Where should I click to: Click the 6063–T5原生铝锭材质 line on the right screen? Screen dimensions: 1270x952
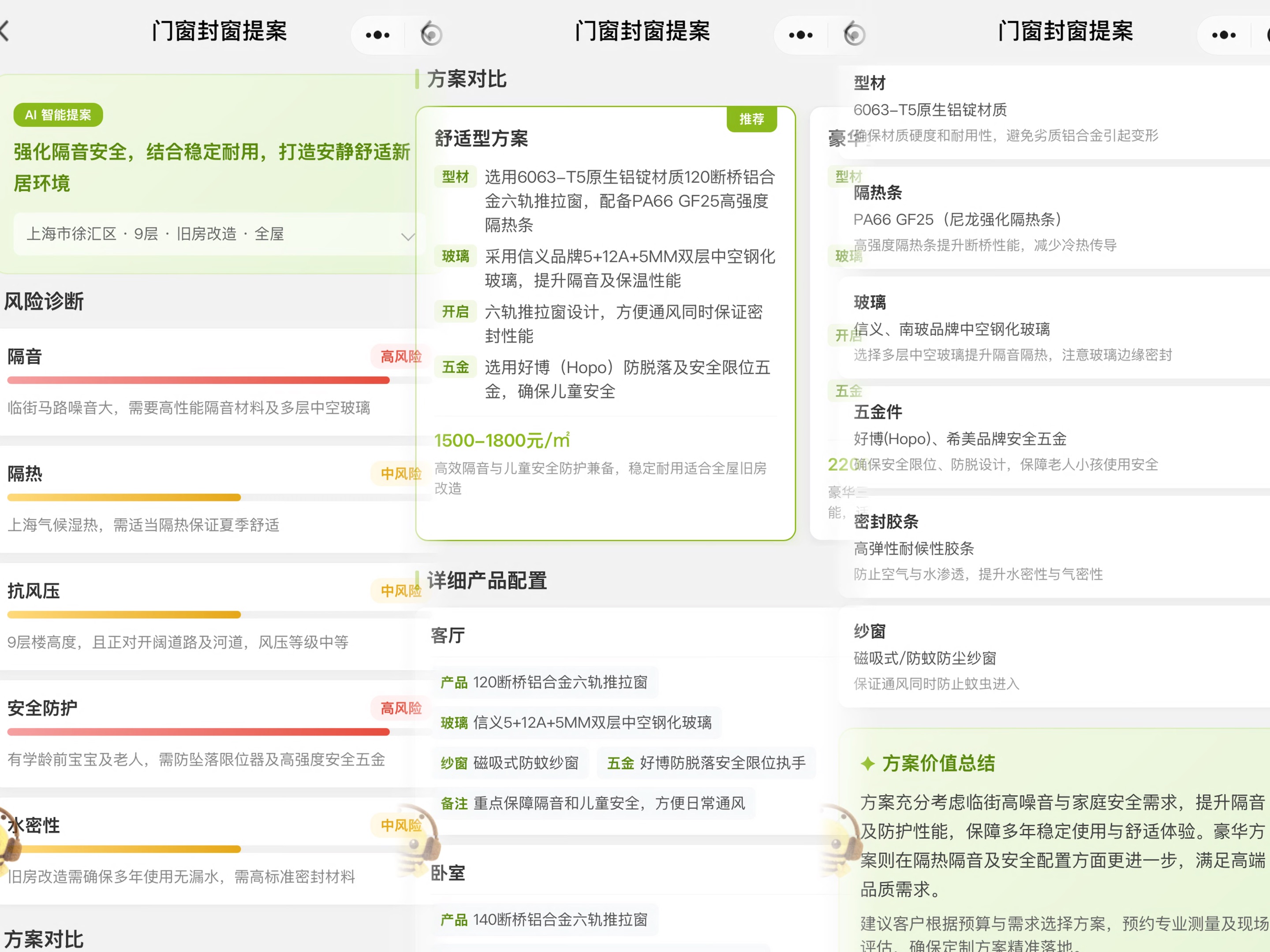point(930,110)
